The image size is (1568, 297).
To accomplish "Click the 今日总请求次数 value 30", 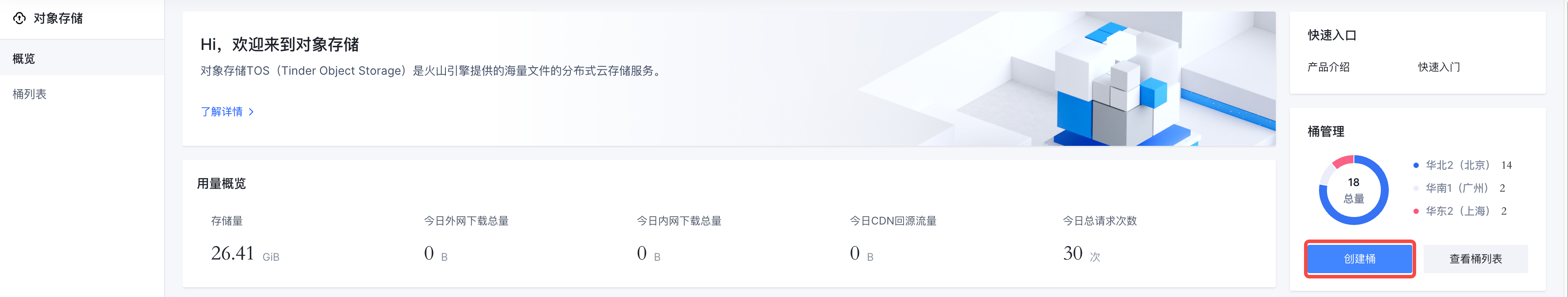I will (1073, 253).
